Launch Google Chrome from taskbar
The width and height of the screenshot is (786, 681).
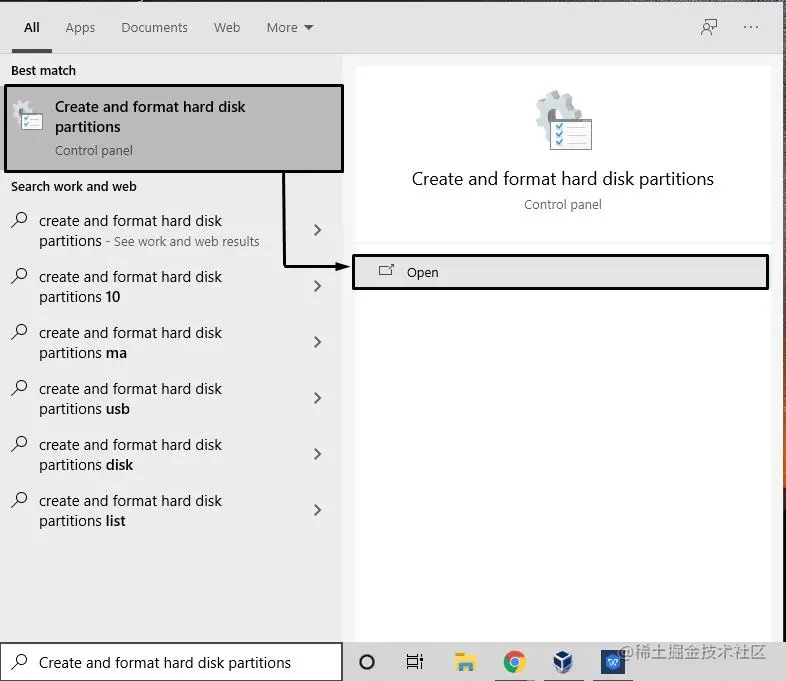pos(514,662)
